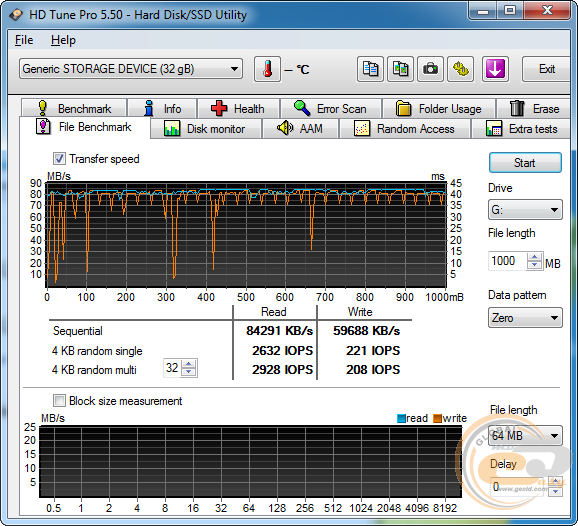Image resolution: width=578 pixels, height=526 pixels.
Task: Increase 4 KB random multi queue depth
Action: click(x=189, y=364)
